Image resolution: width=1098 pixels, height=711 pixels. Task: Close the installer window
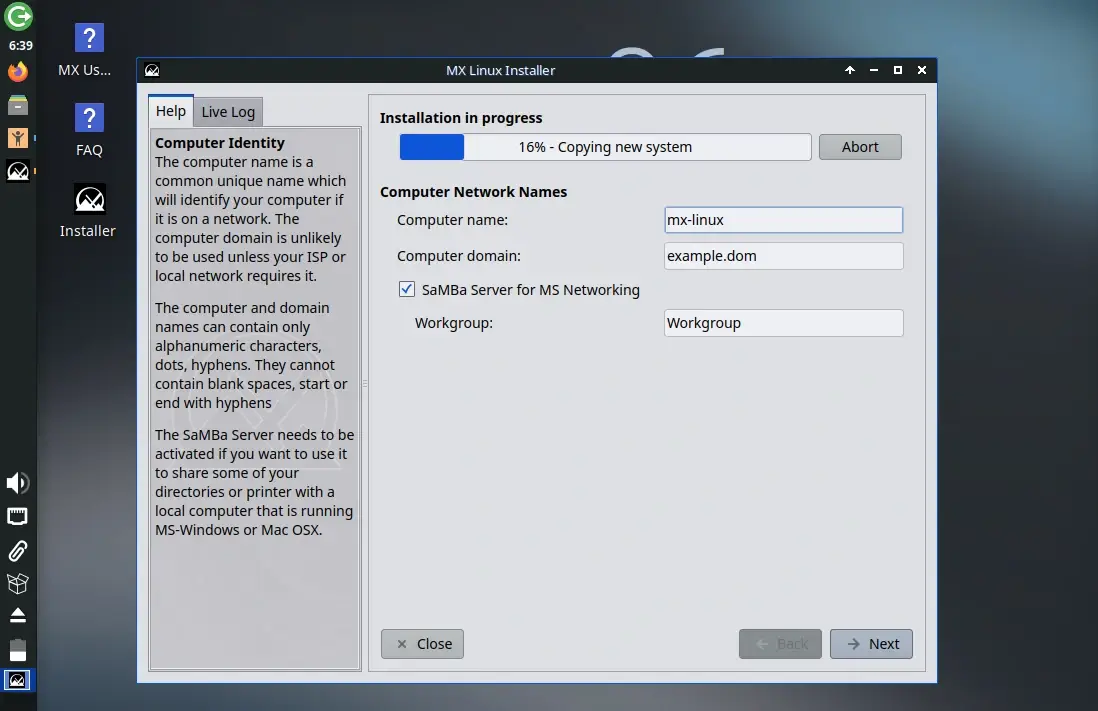(422, 644)
